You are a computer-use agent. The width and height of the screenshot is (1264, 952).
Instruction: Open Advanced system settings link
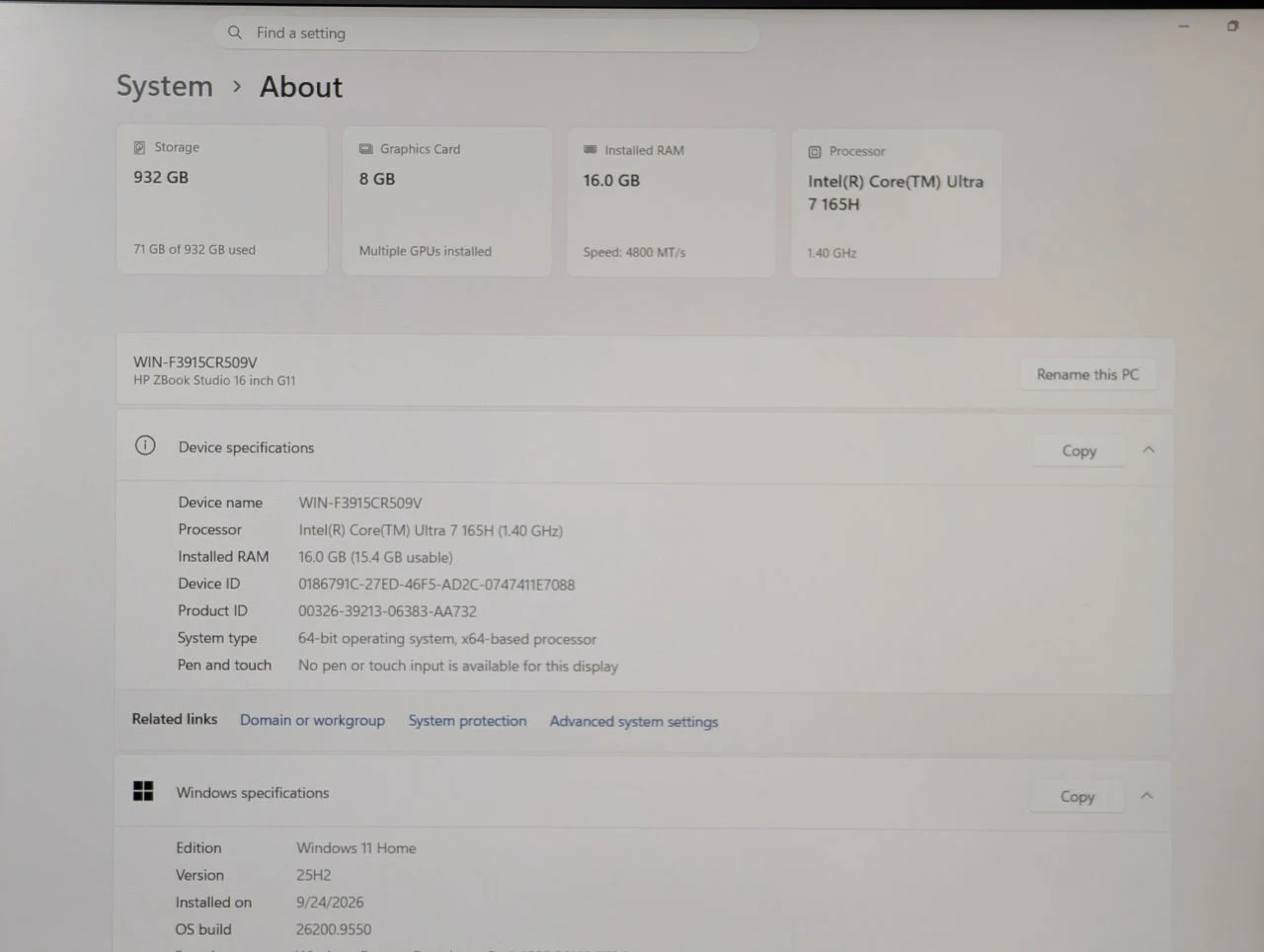(634, 722)
